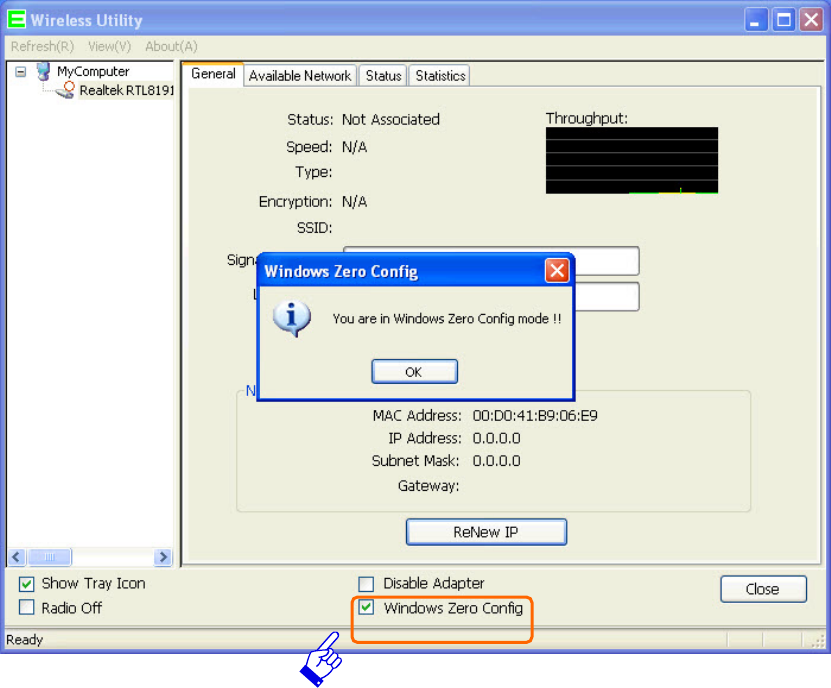
Task: Select the Realtek adapter icon in tree
Action: pyautogui.click(x=66, y=90)
